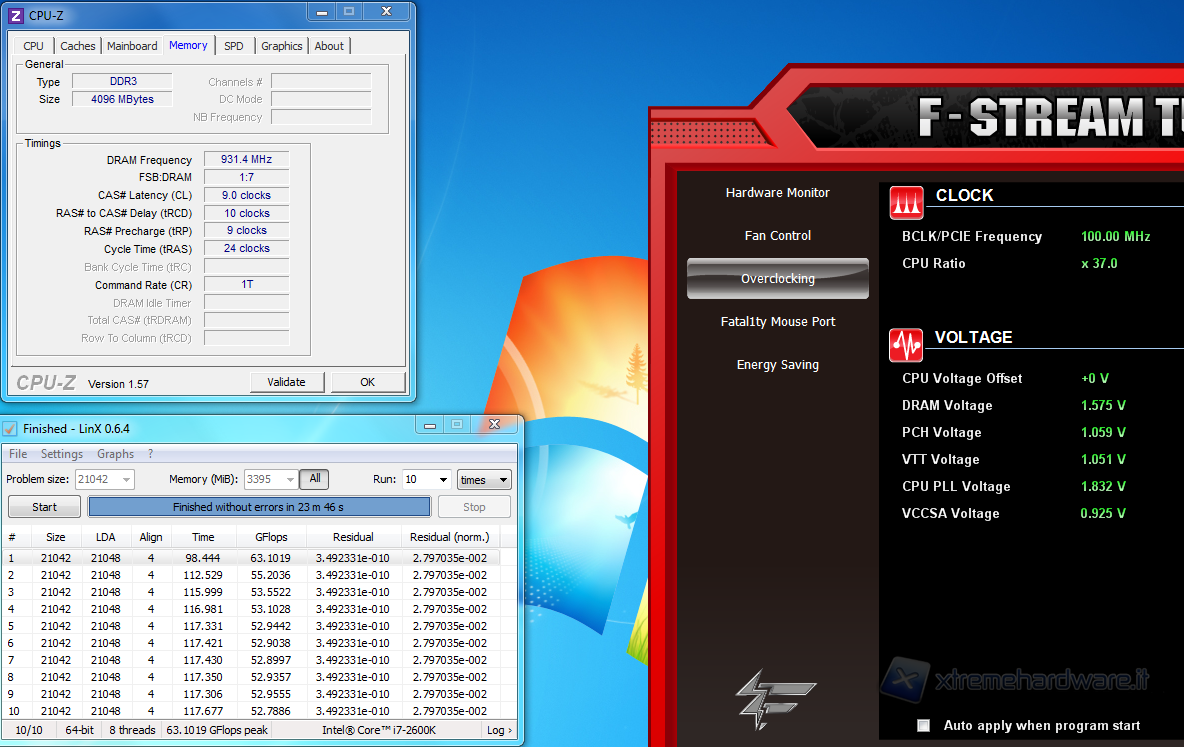Expand the Log menu in status bar
This screenshot has width=1184, height=747.
tap(499, 731)
